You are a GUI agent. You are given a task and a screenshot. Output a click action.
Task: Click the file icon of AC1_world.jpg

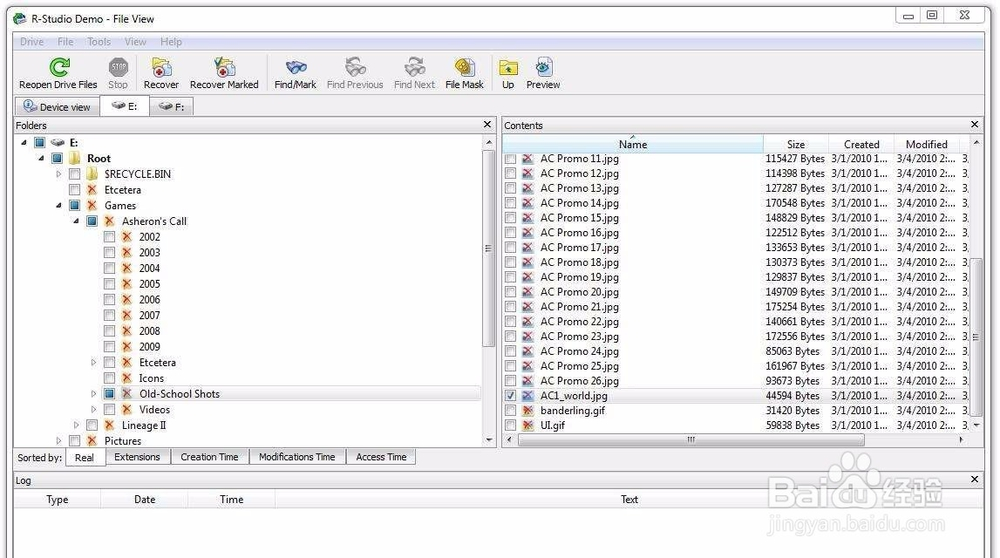527,395
